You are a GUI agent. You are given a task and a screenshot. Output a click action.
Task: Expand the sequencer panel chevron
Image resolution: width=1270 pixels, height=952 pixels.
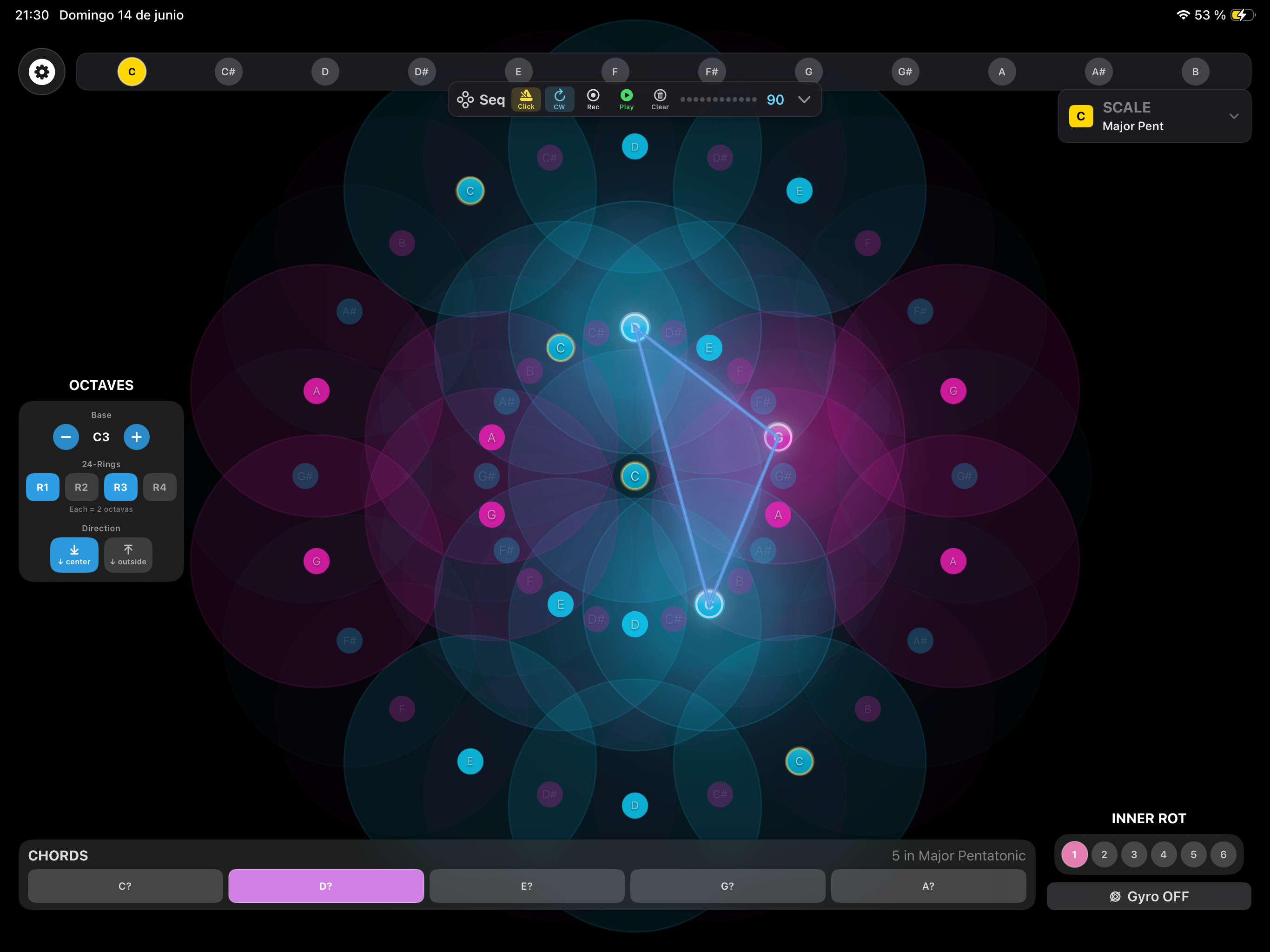pyautogui.click(x=804, y=99)
